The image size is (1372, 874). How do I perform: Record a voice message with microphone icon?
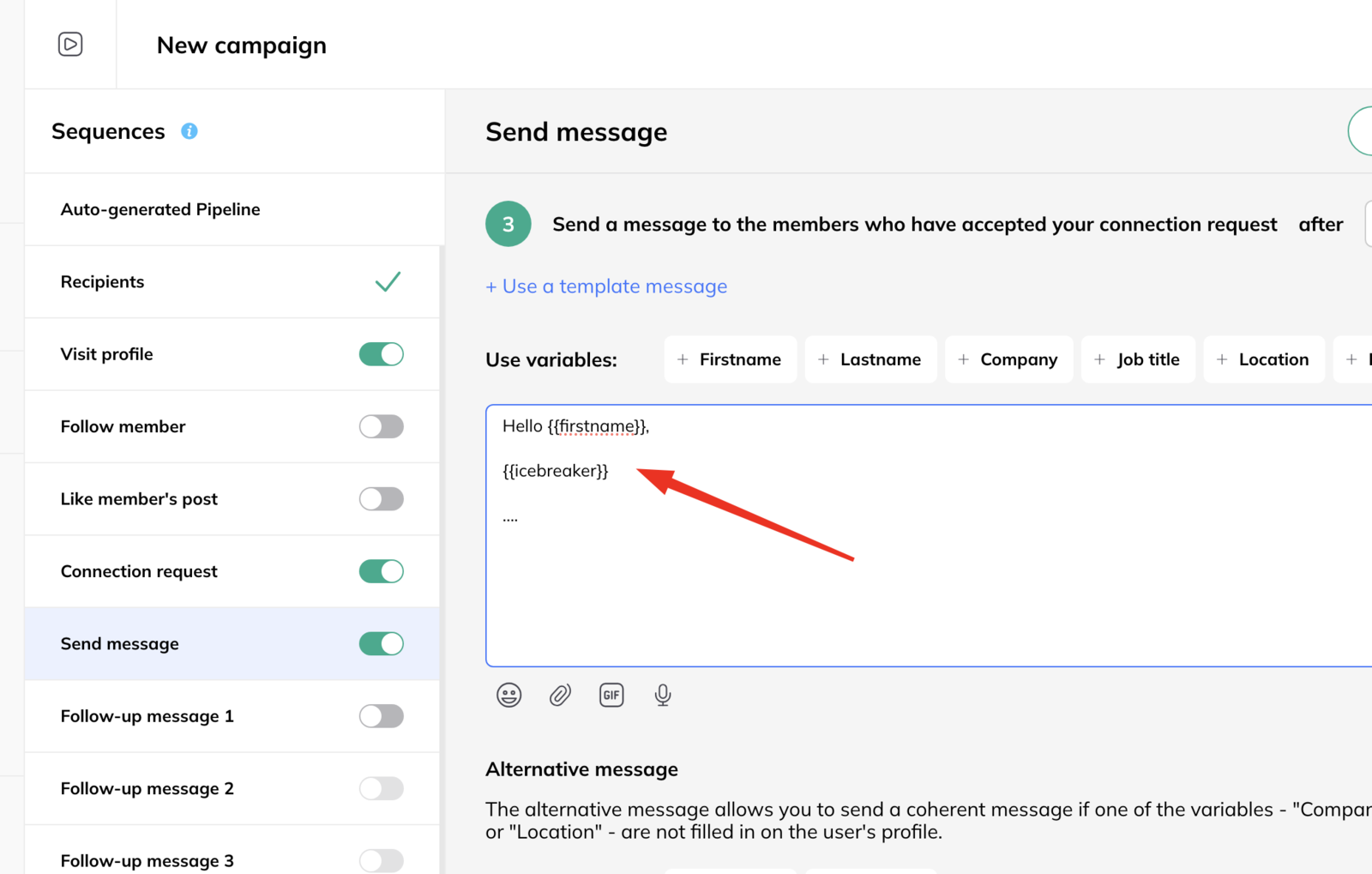coord(663,695)
